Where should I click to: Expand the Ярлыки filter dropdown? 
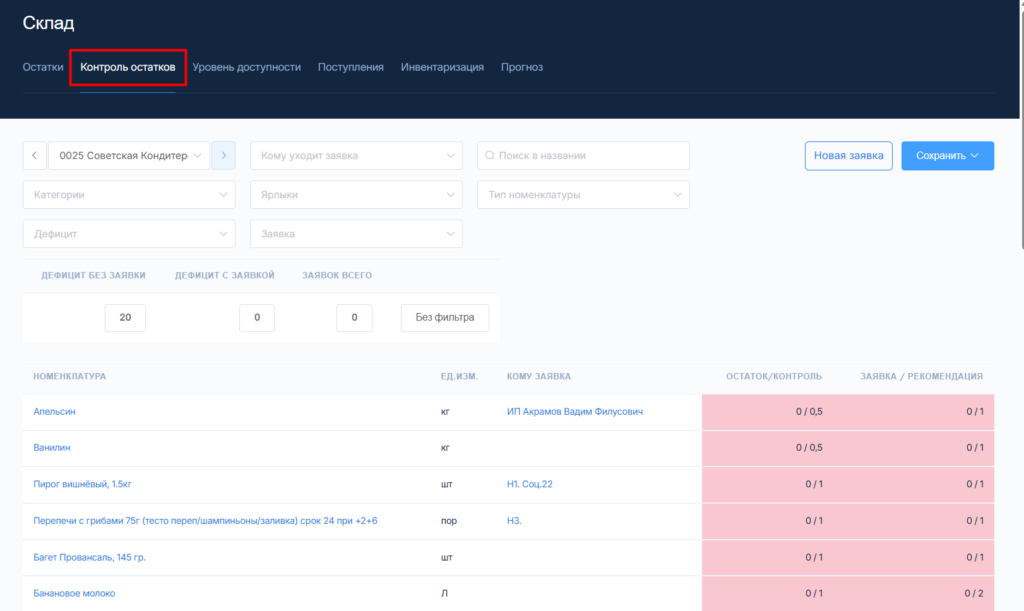coord(356,195)
